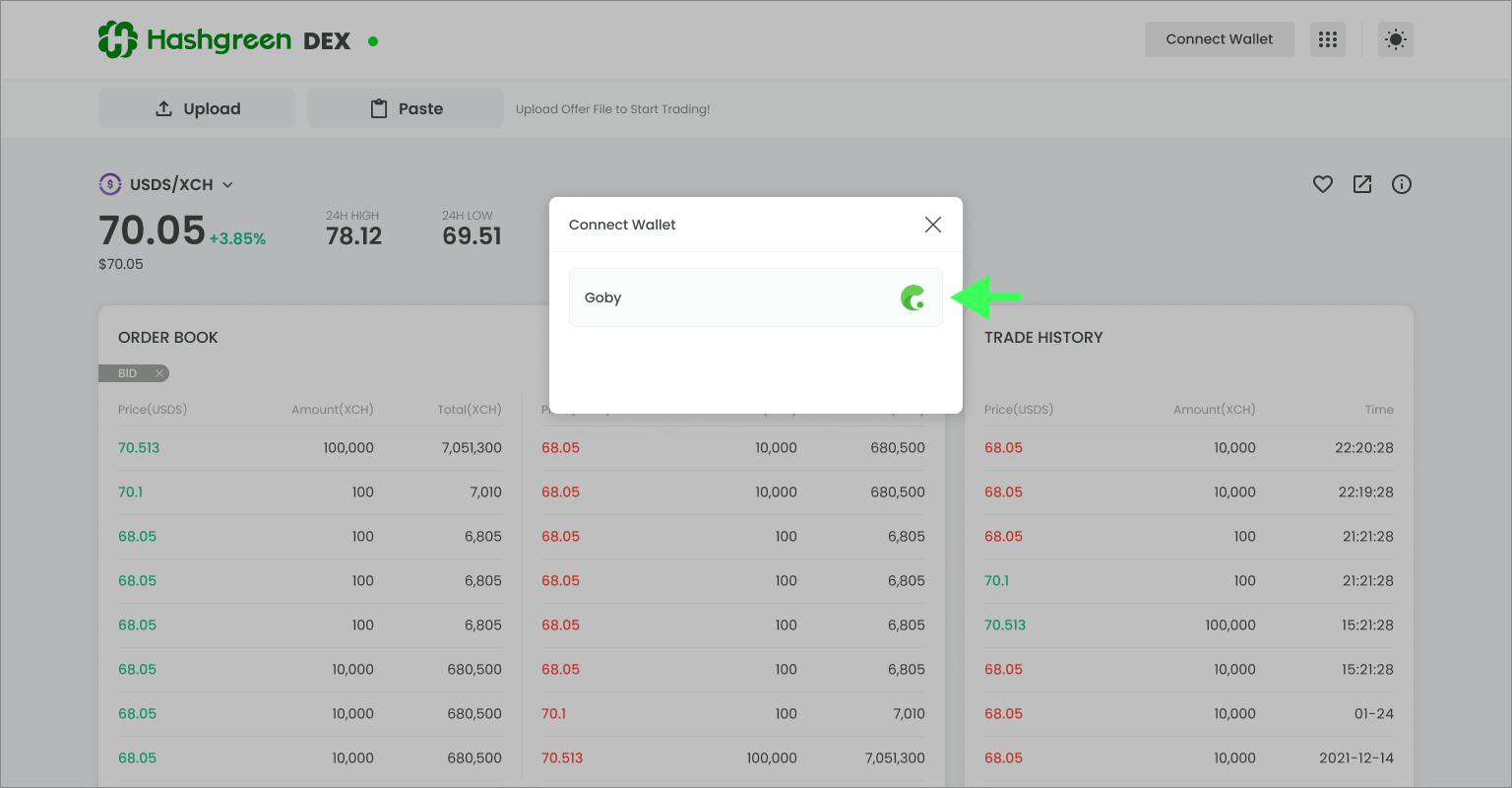
Task: Click Time column header in Trade History
Action: coord(1379,410)
